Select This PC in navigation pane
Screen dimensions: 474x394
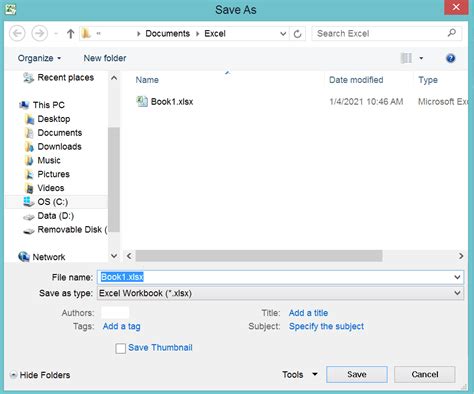coord(49,105)
